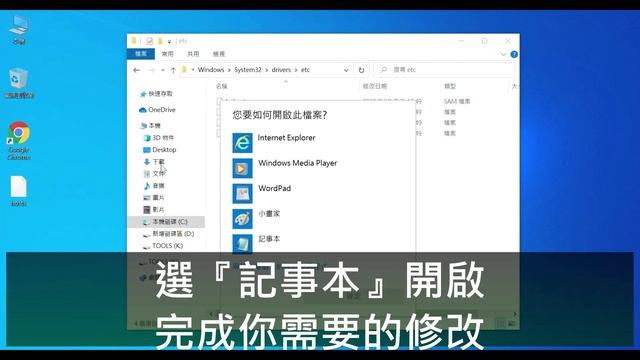This screenshot has height=360, width=640.
Task: Sort by 類型 column header
Action: pos(450,87)
